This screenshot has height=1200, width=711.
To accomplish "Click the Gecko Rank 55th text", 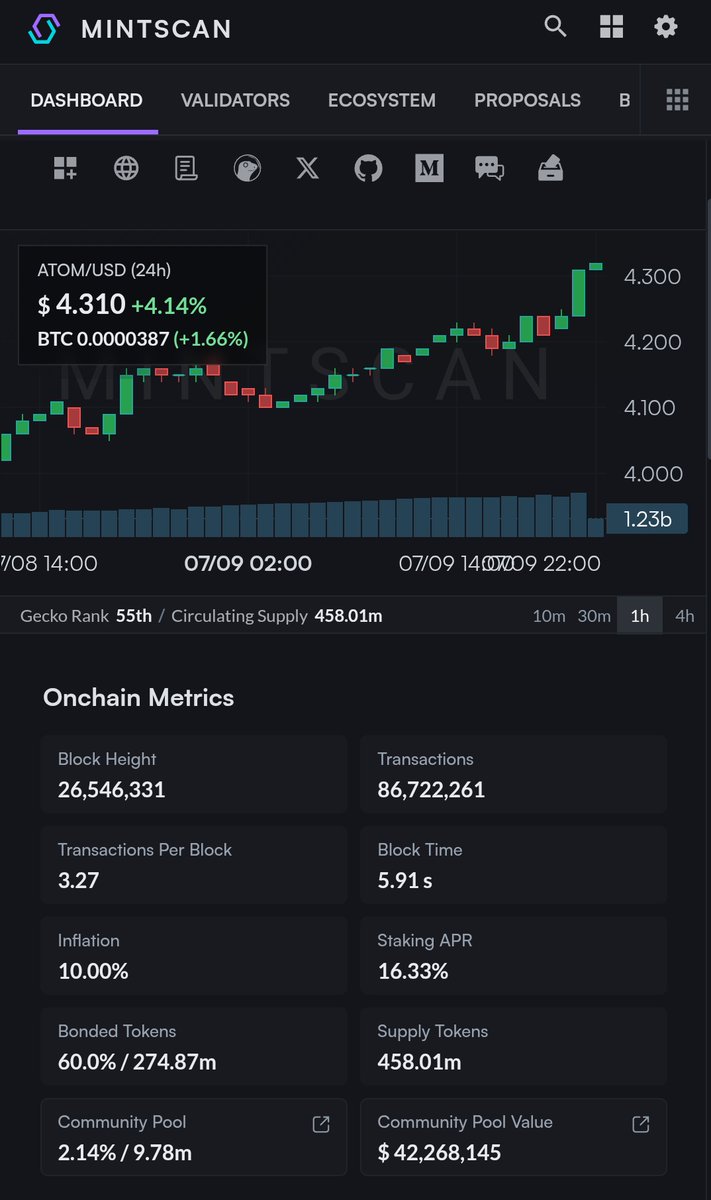I will coord(86,616).
